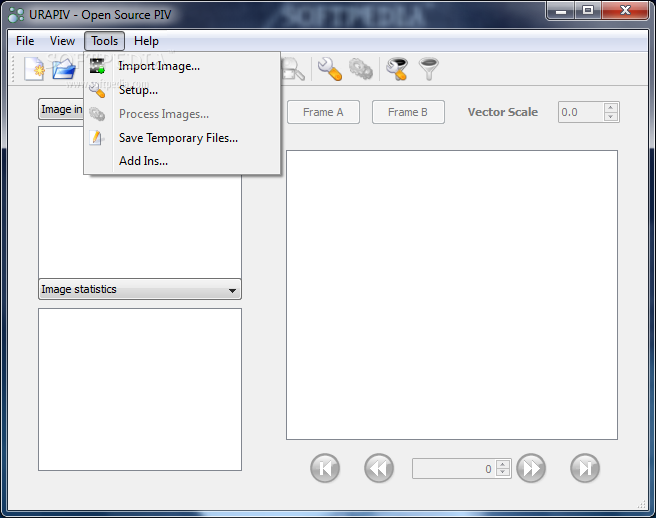Expand the Image statistics dropdown

(140, 290)
